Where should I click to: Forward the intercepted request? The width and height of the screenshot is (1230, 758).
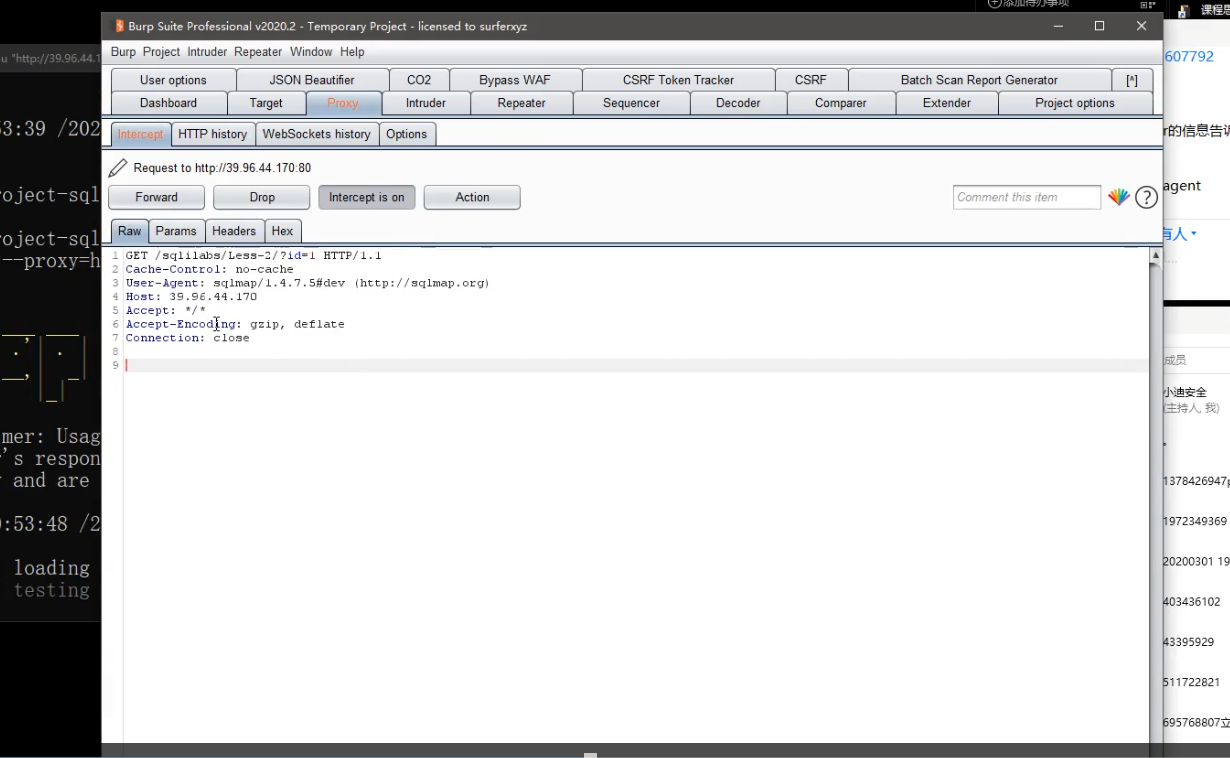(x=156, y=197)
